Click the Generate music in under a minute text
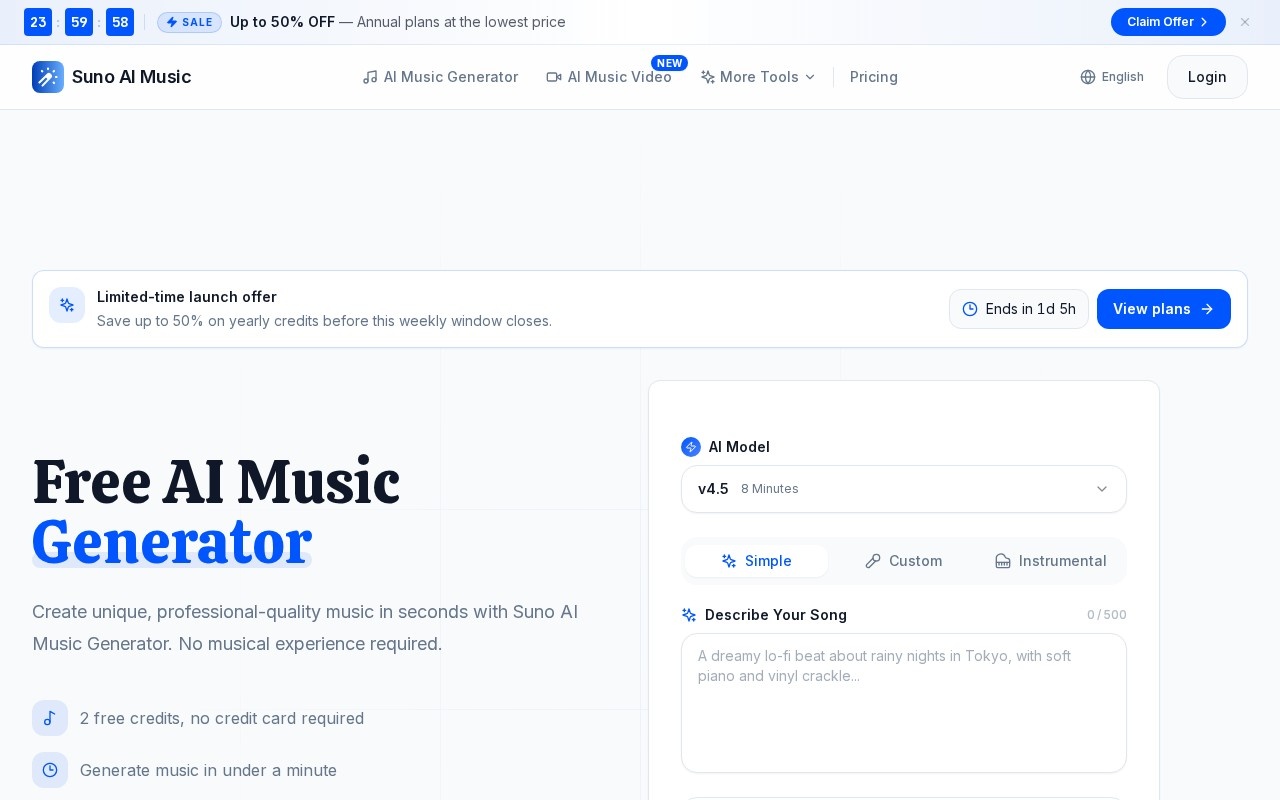Image resolution: width=1280 pixels, height=800 pixels. [x=208, y=770]
